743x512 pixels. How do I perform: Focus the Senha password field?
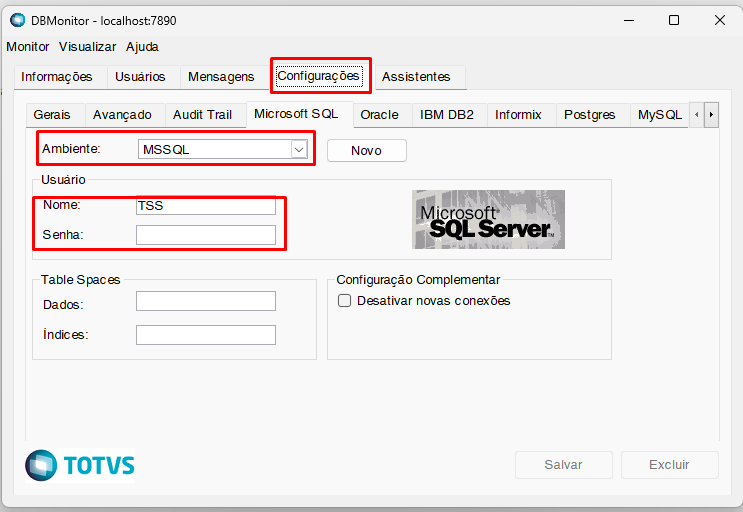pos(206,235)
